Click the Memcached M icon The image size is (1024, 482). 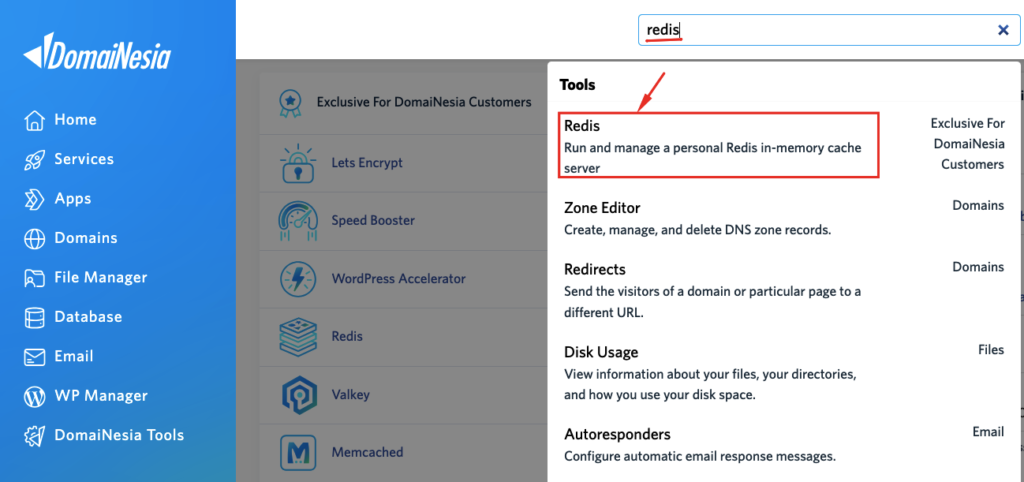(x=298, y=452)
